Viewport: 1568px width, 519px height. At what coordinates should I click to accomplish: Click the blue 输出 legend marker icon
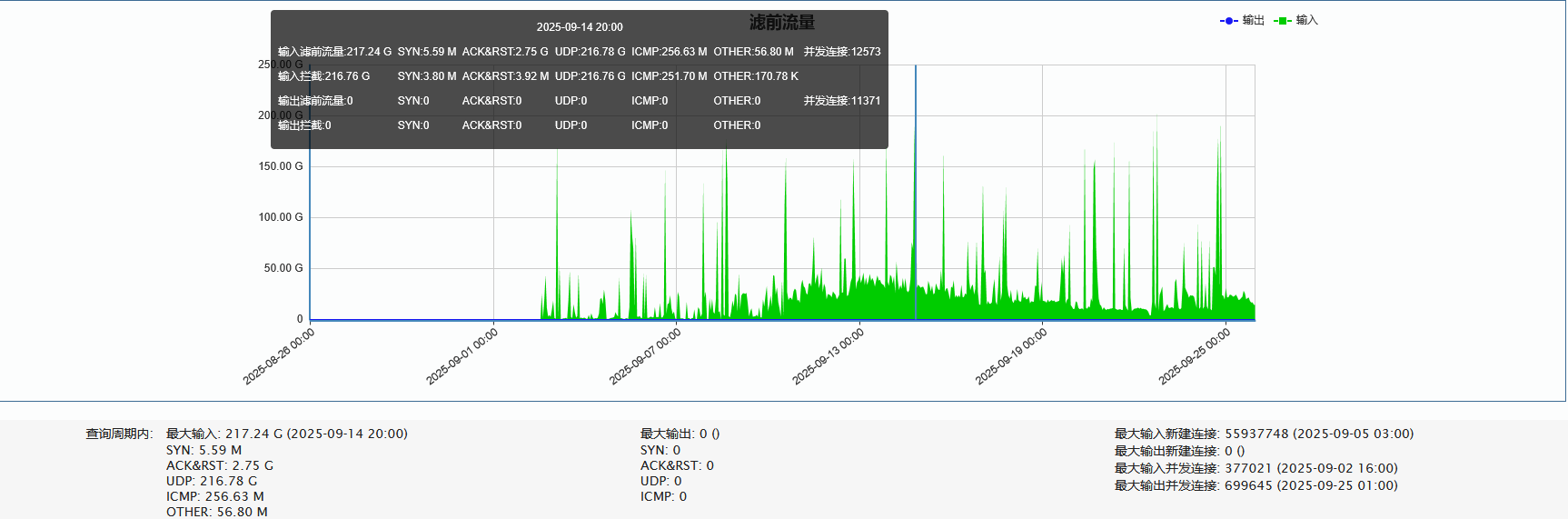tap(1228, 21)
